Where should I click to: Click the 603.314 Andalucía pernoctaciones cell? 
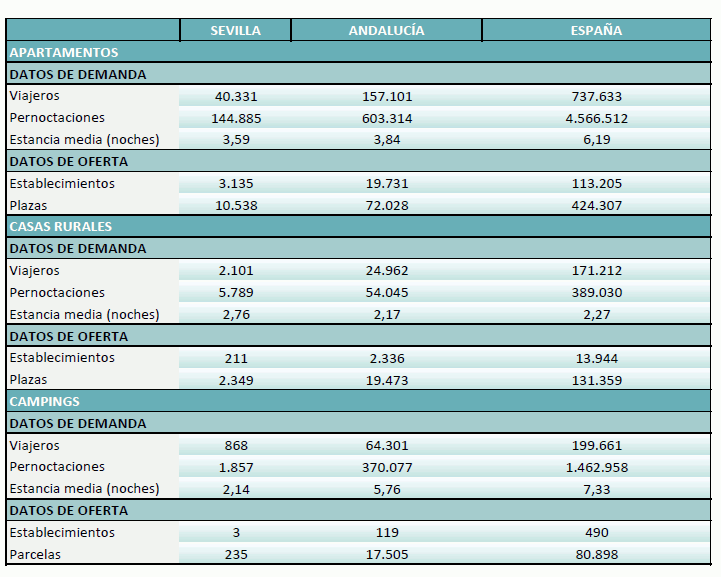(386, 118)
